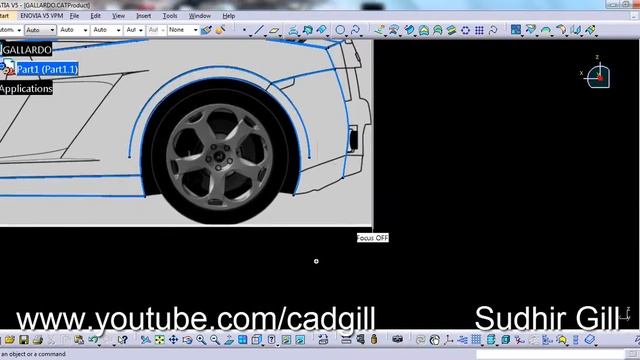Select the Line tool in the toolbar
Screen dimensions: 640x360
pos(259,30)
